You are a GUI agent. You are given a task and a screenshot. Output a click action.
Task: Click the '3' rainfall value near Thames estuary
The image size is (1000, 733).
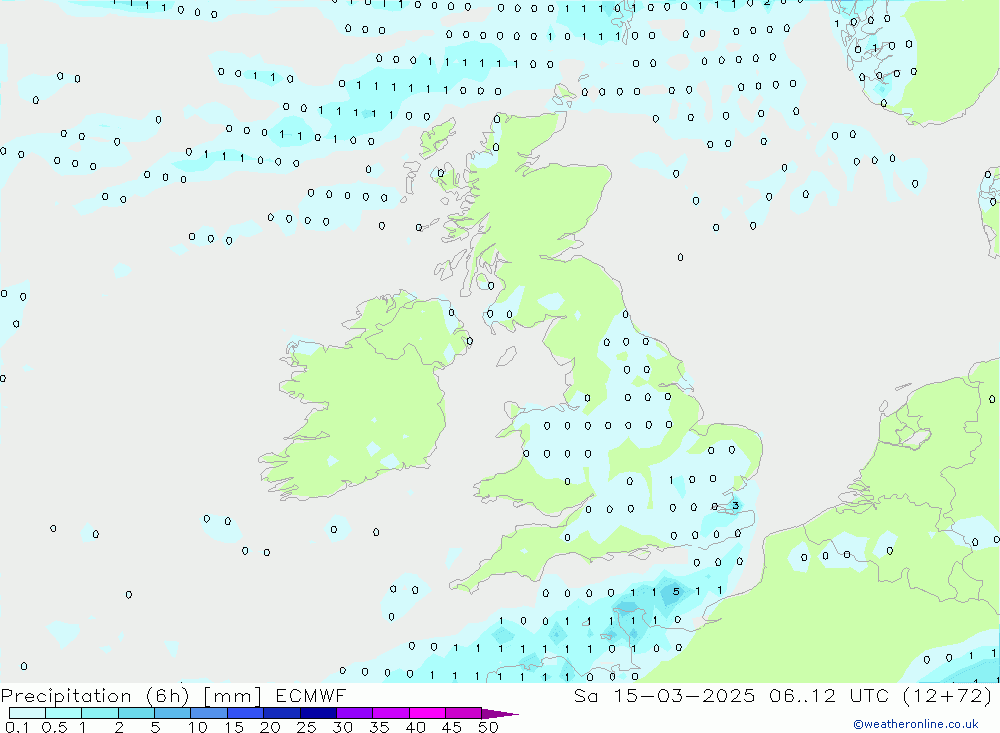point(735,505)
